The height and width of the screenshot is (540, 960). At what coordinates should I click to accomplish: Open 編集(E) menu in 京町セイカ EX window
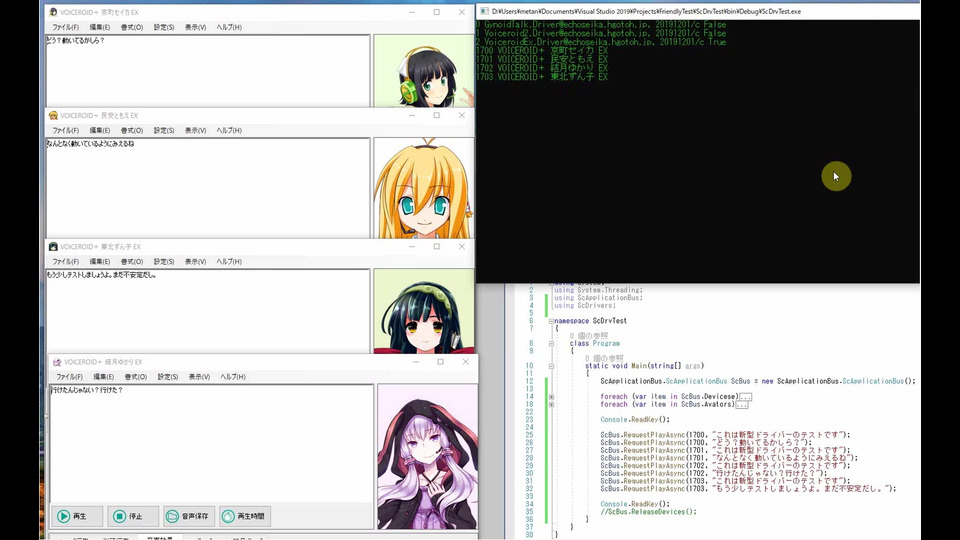click(x=100, y=27)
